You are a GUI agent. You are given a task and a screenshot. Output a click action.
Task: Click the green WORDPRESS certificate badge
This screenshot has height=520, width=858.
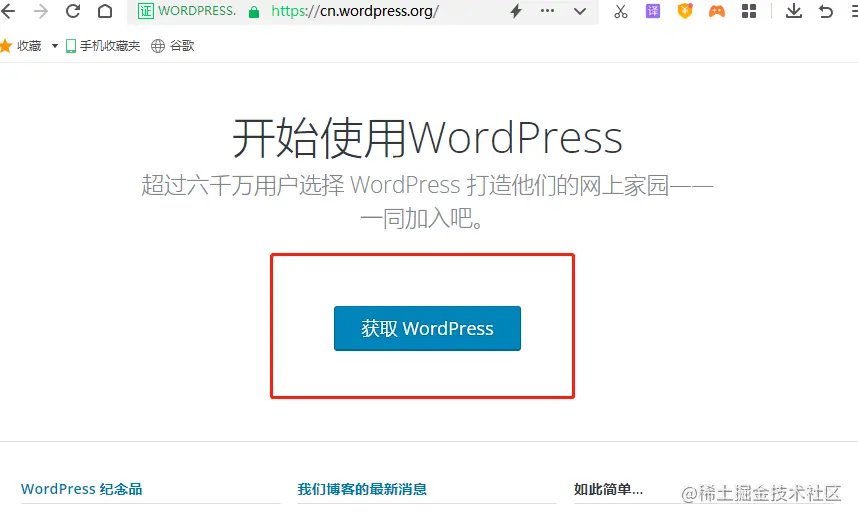click(187, 11)
